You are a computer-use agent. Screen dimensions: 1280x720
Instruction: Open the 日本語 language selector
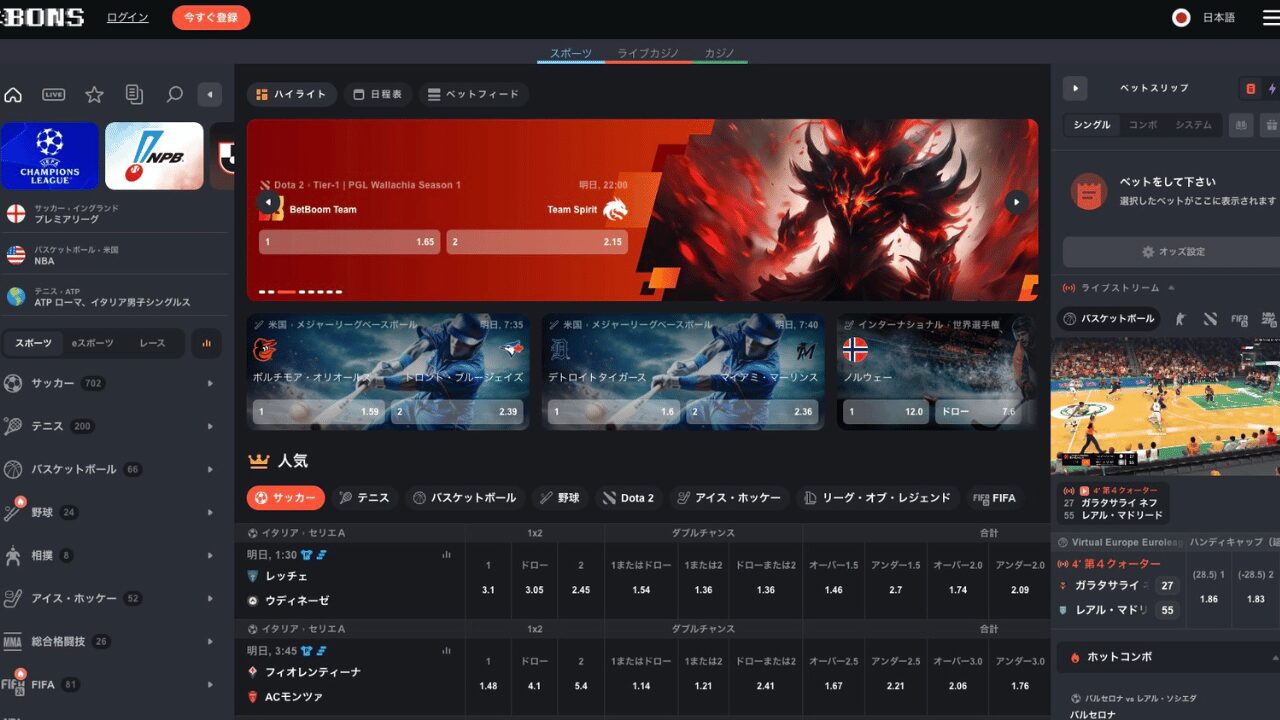(x=1204, y=17)
